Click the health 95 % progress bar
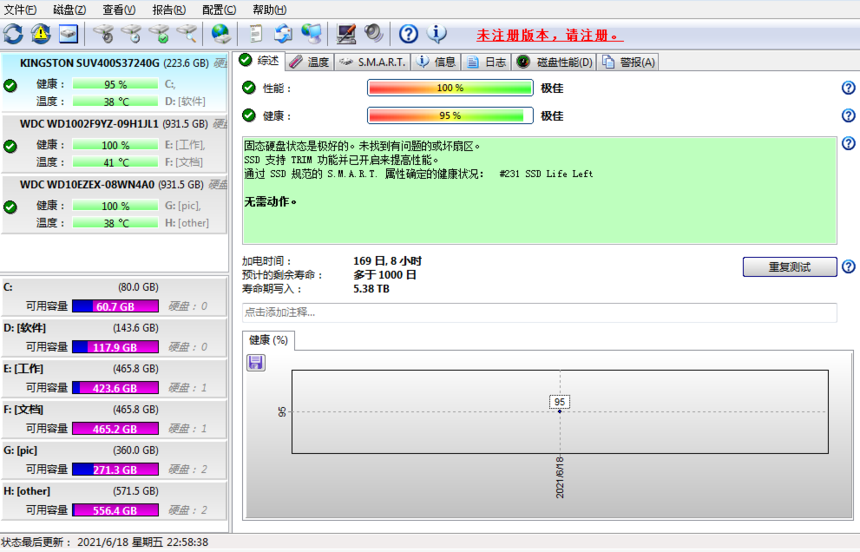 pyautogui.click(x=450, y=116)
